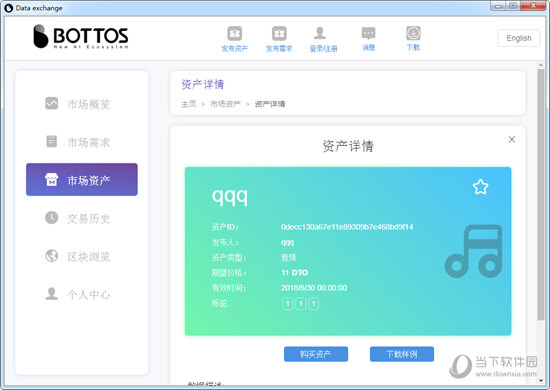Screen dimensions: 550x390
Task: Open messages (消息) chat icon
Action: pyautogui.click(x=368, y=33)
